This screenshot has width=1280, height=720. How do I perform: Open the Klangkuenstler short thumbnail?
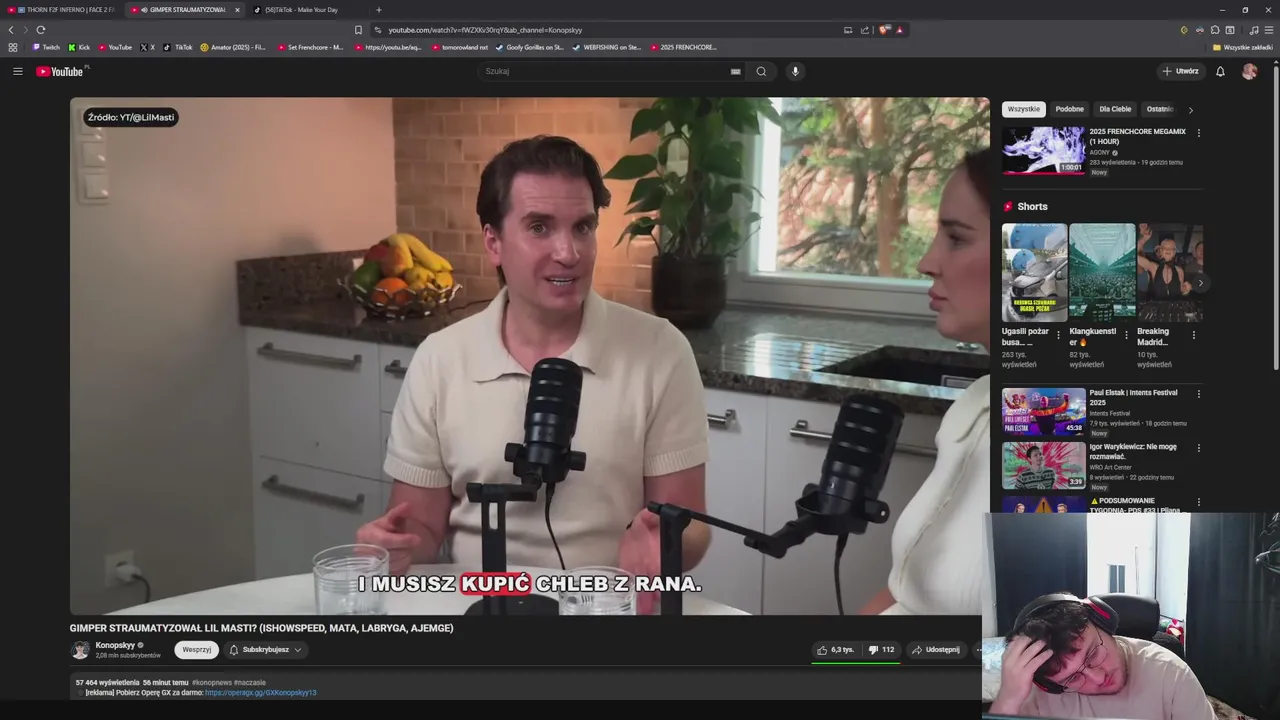pyautogui.click(x=1102, y=271)
